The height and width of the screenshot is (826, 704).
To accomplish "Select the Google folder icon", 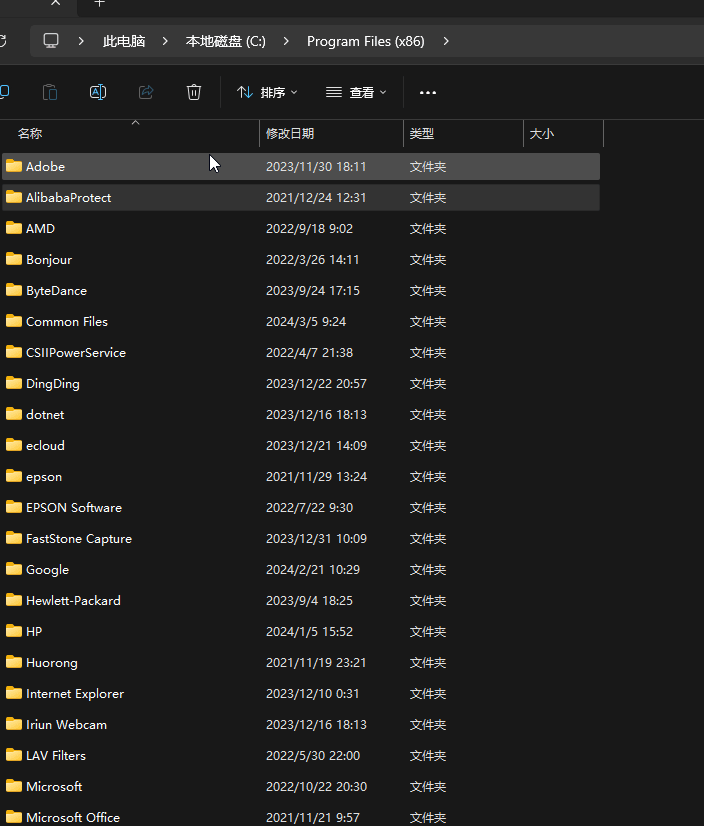I will tap(14, 569).
